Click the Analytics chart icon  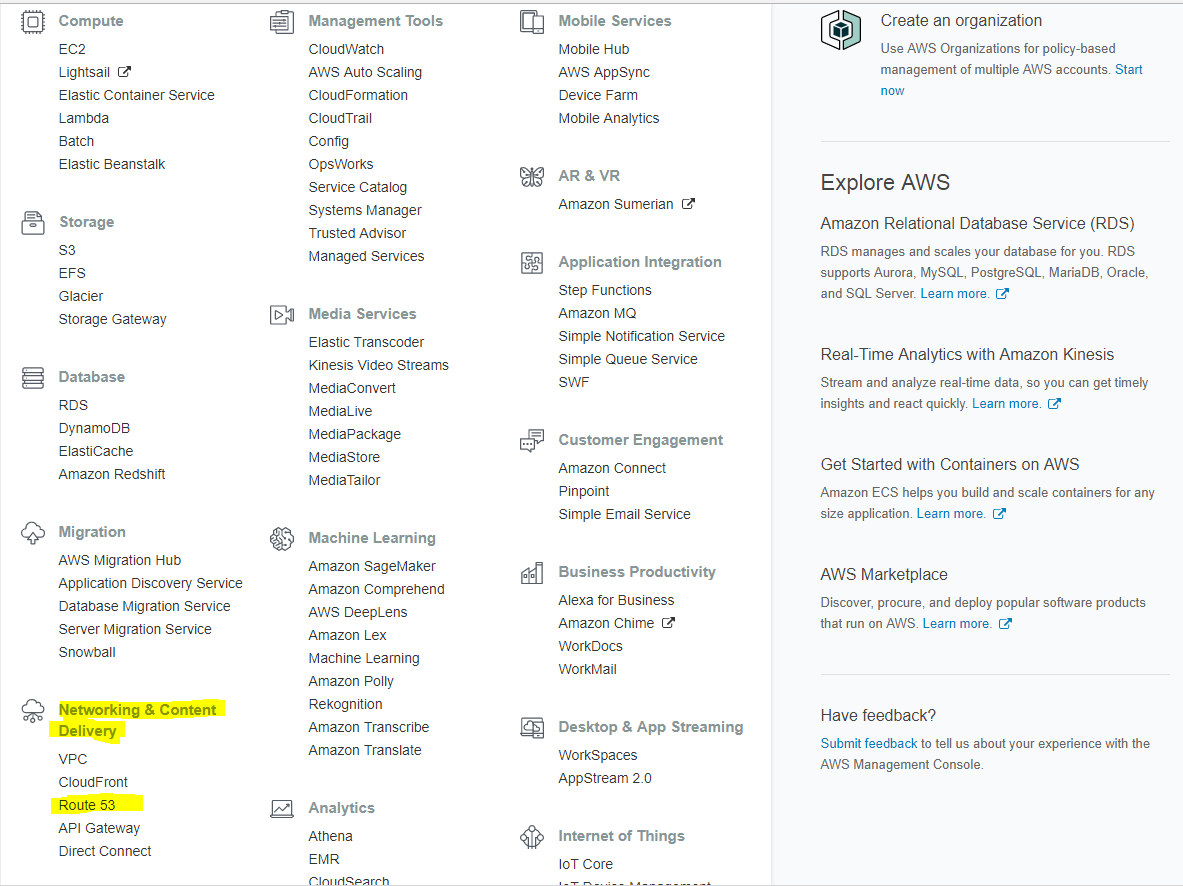coord(282,809)
